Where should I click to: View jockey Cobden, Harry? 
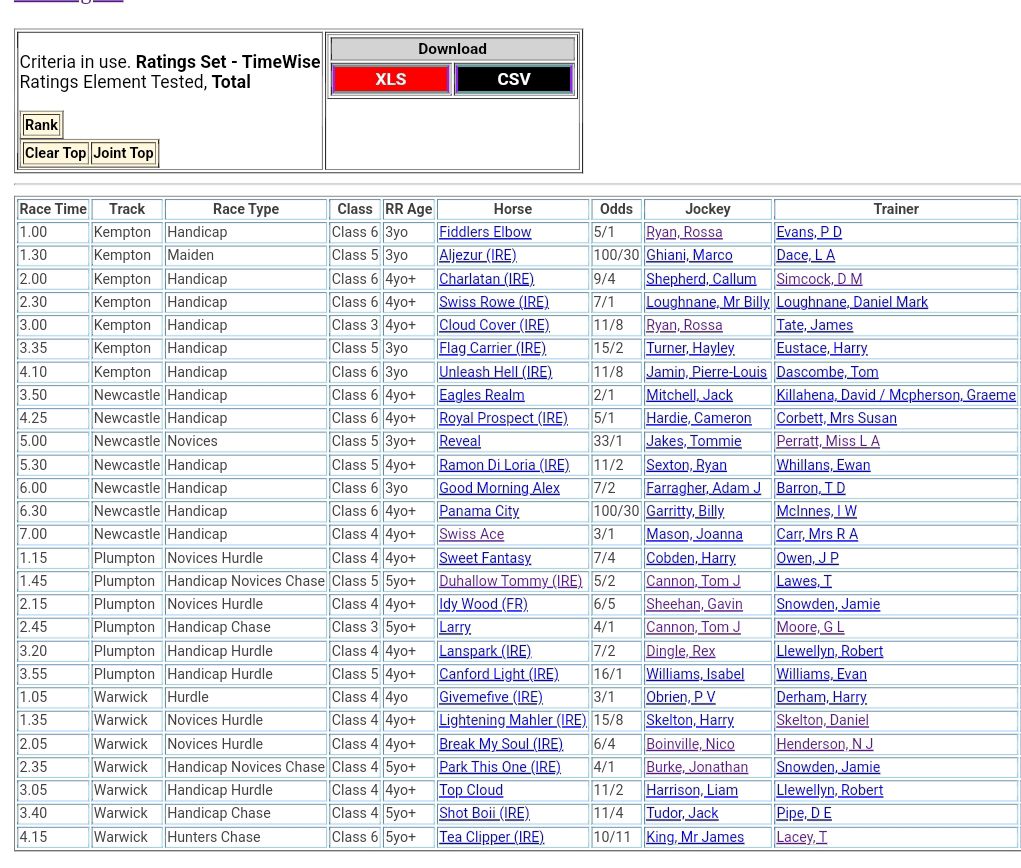tap(690, 558)
